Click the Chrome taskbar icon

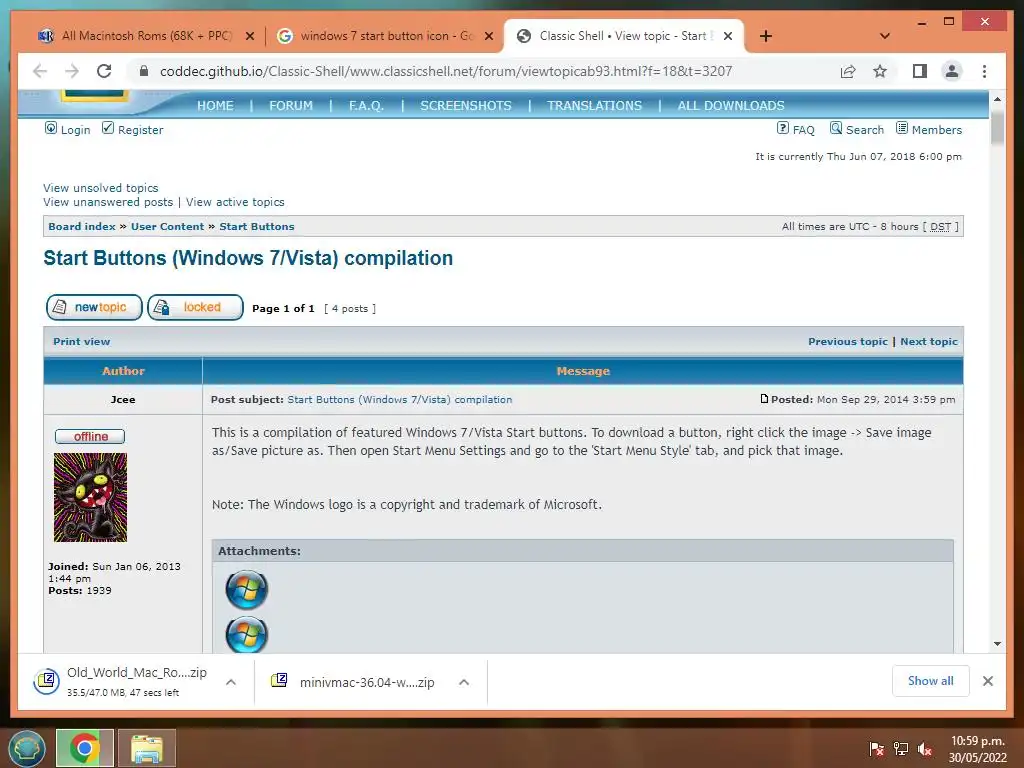(x=84, y=748)
